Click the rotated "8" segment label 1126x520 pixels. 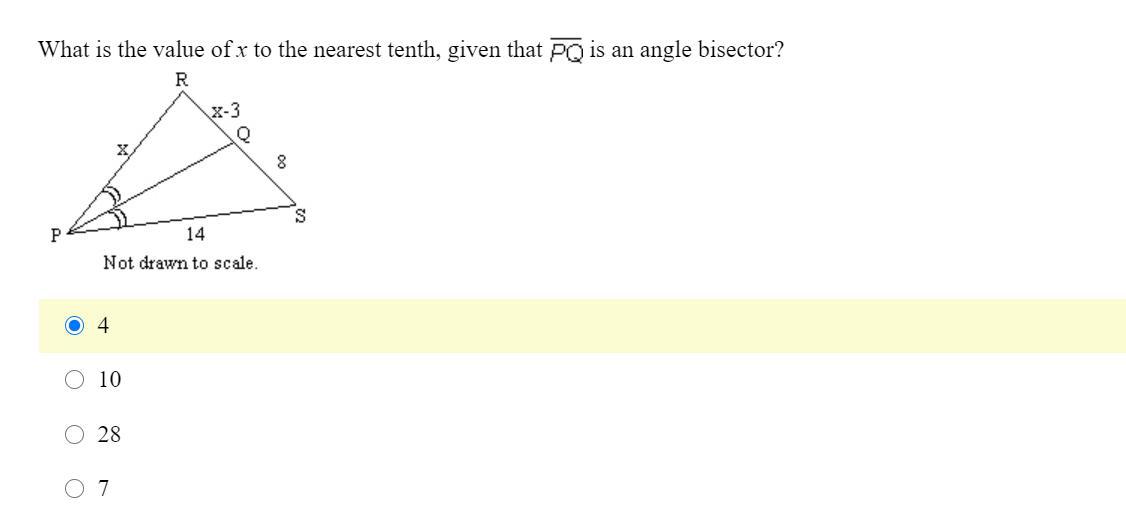(282, 160)
